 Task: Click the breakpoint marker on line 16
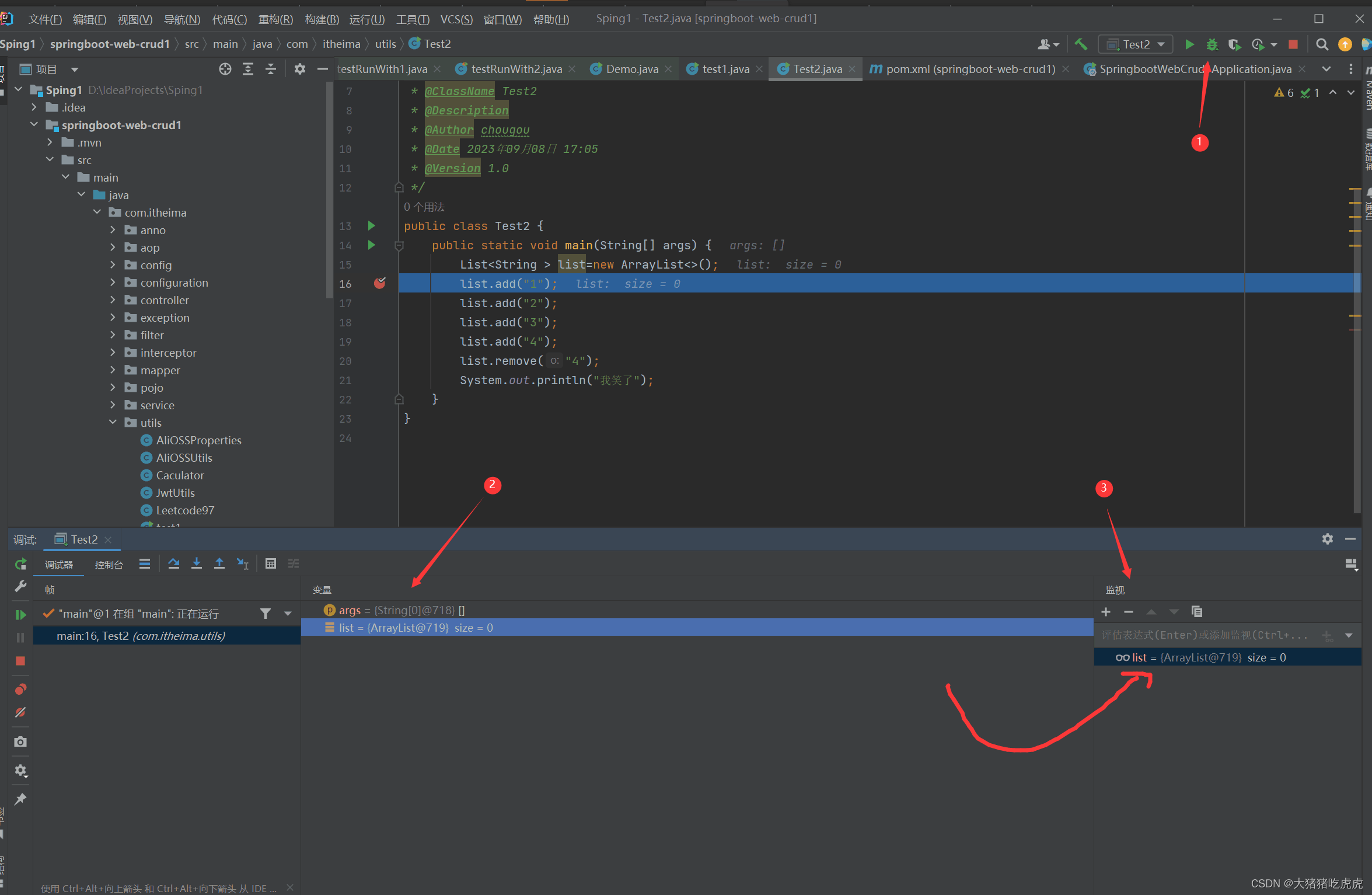click(380, 283)
